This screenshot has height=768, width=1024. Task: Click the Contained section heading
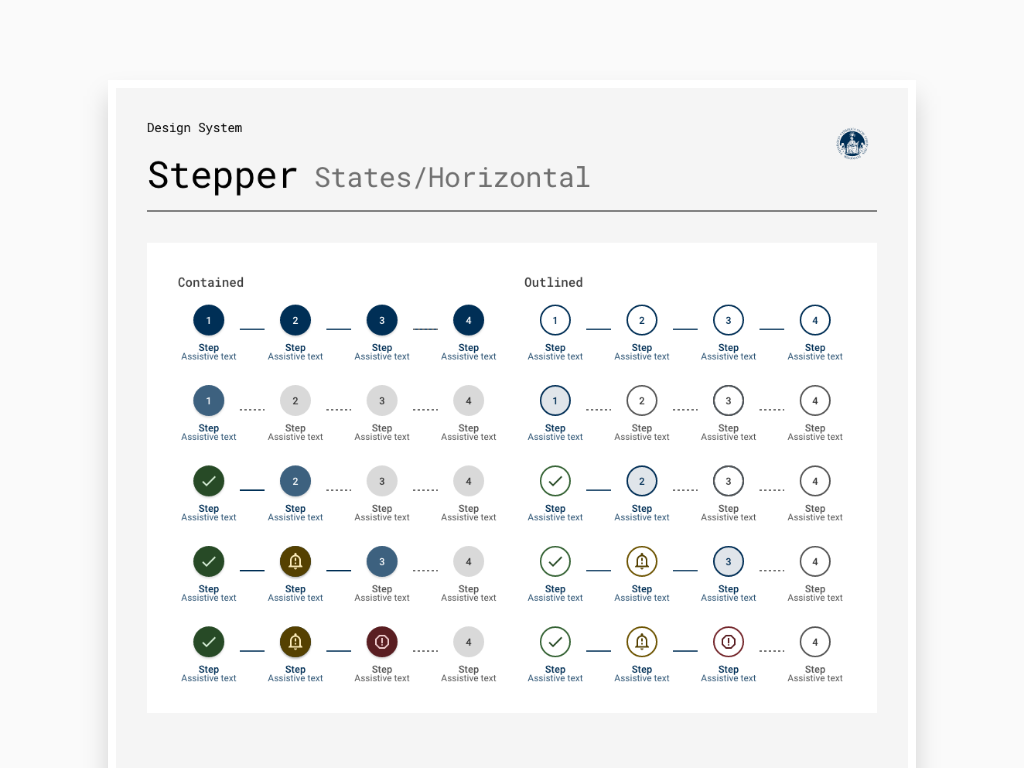210,283
